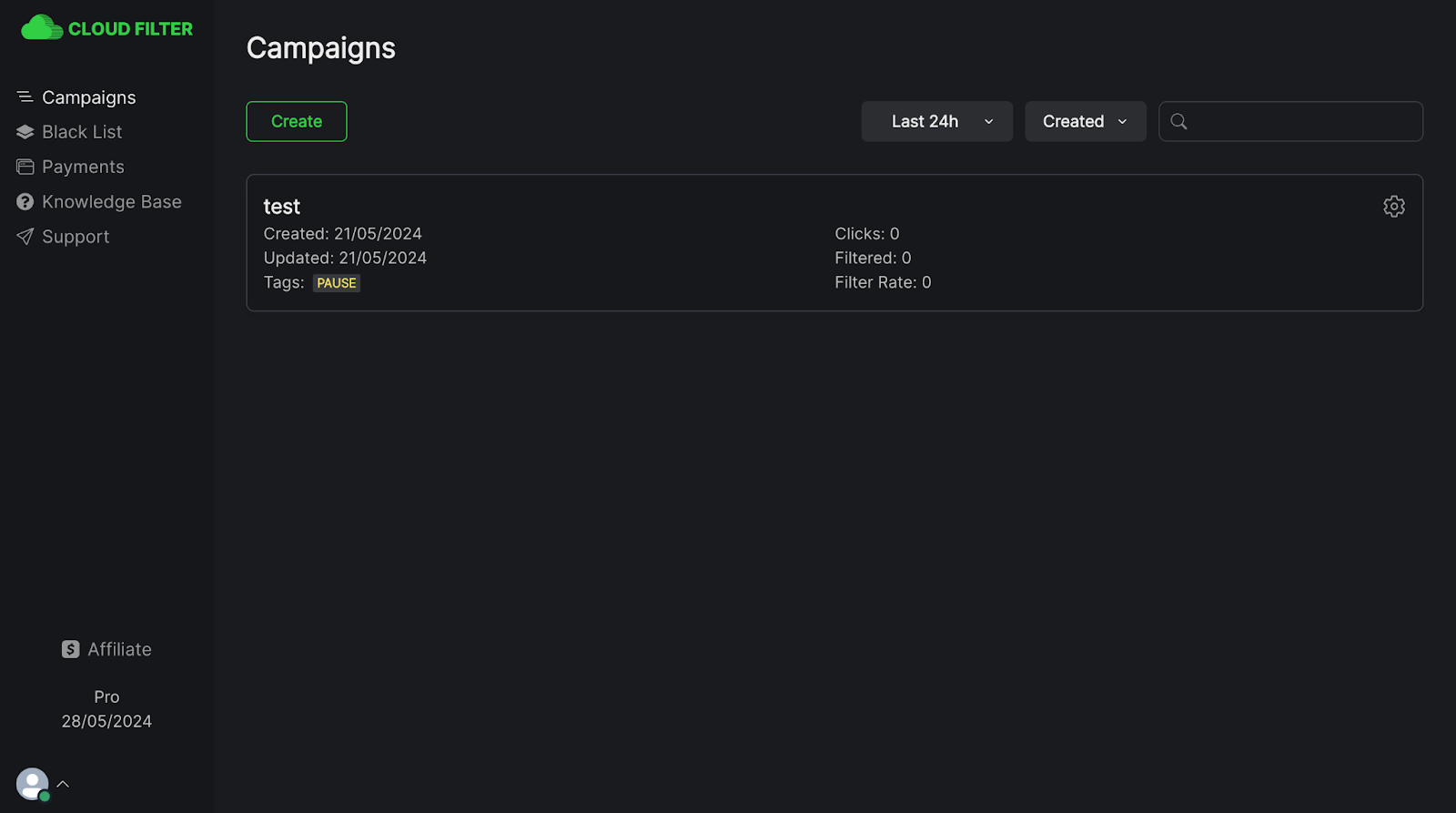Click the Black List layers icon
Image resolution: width=1456 pixels, height=813 pixels.
tap(25, 132)
